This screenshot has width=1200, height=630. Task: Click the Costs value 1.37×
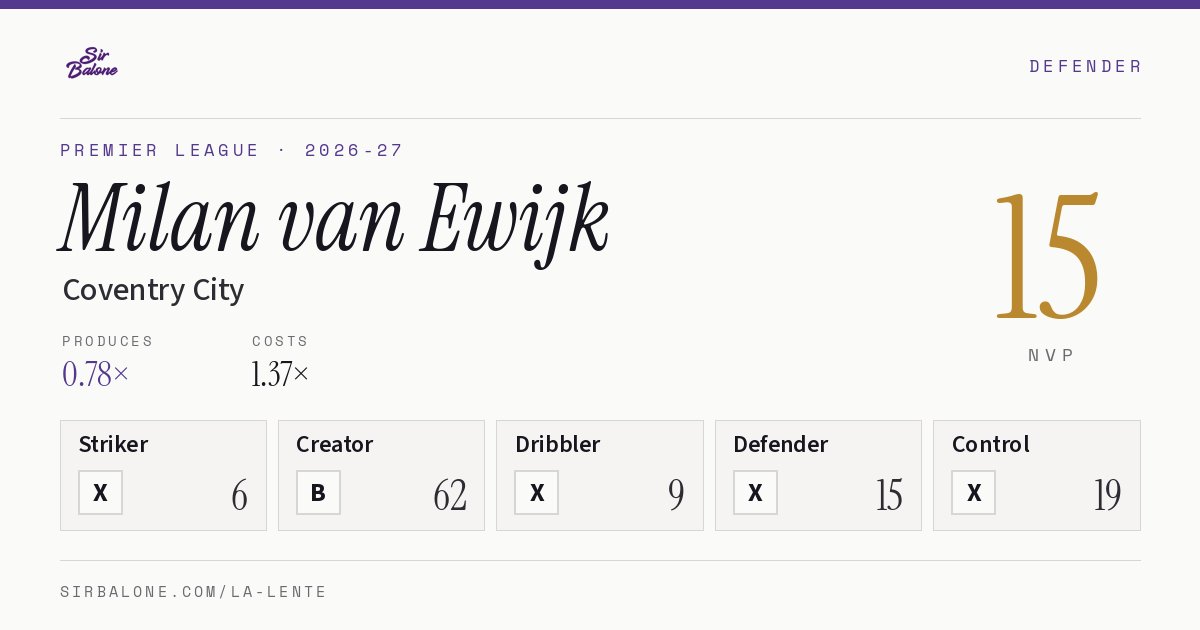(280, 374)
